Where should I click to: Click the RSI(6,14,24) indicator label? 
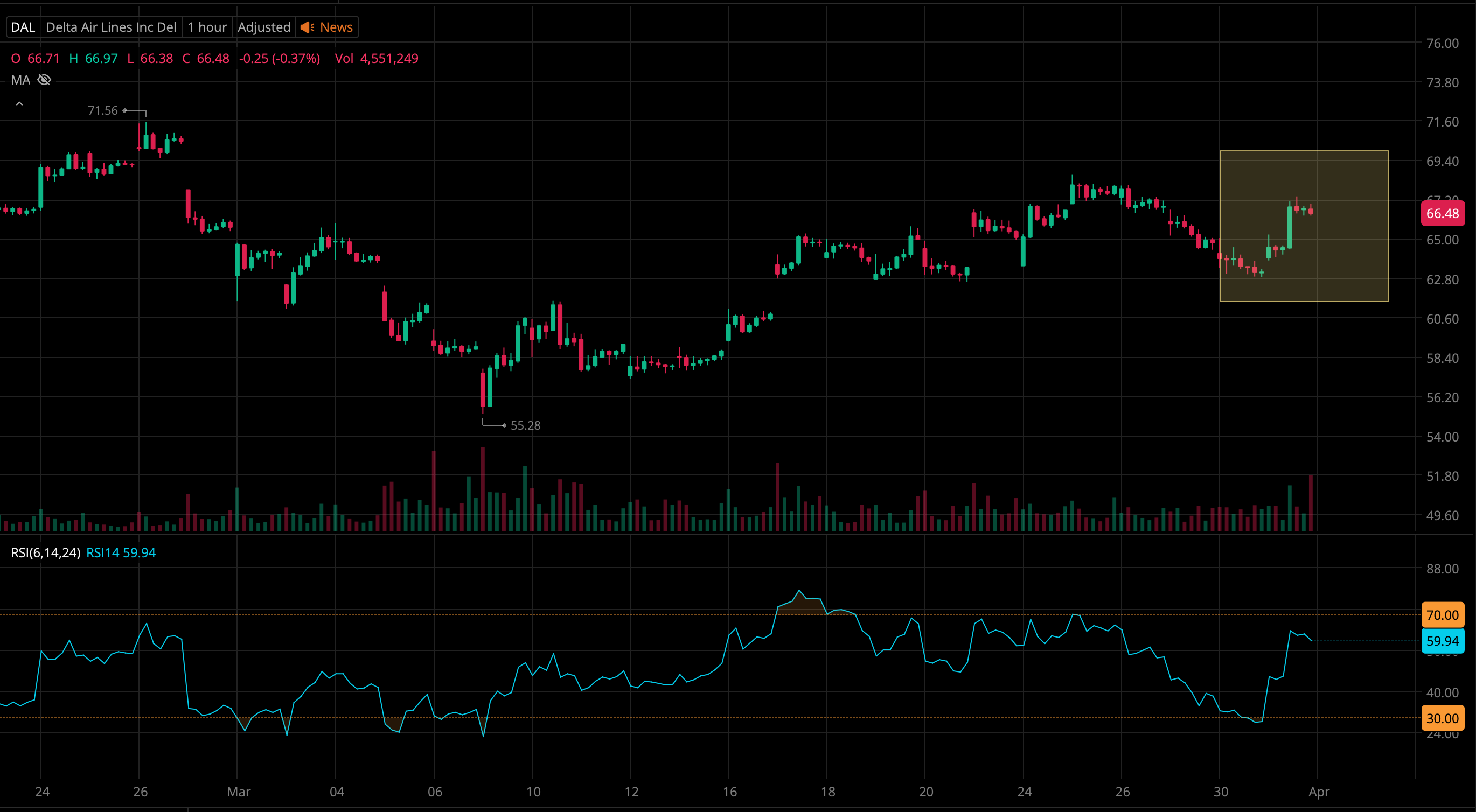[x=45, y=552]
